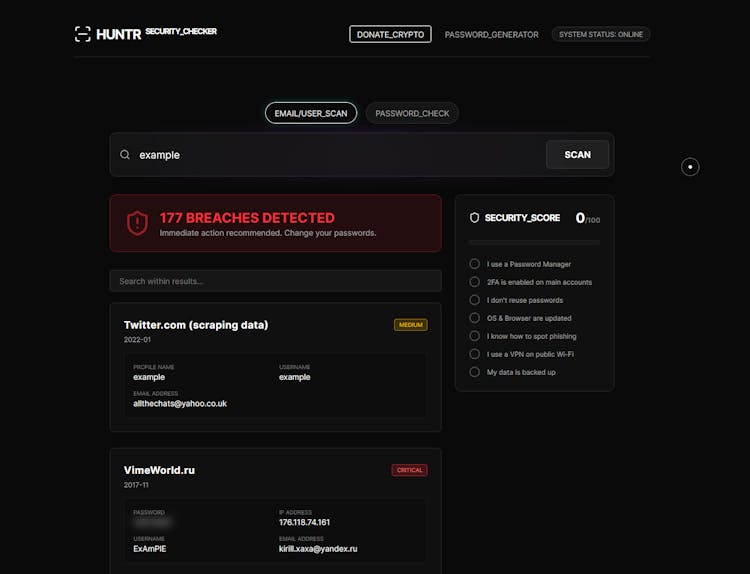Open the PASSWORD_GENERATOR link

(x=491, y=34)
